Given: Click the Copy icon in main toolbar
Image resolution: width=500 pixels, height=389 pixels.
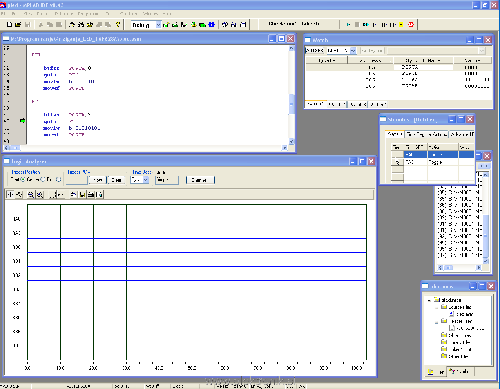Looking at the screenshot, I should click(x=50, y=24).
